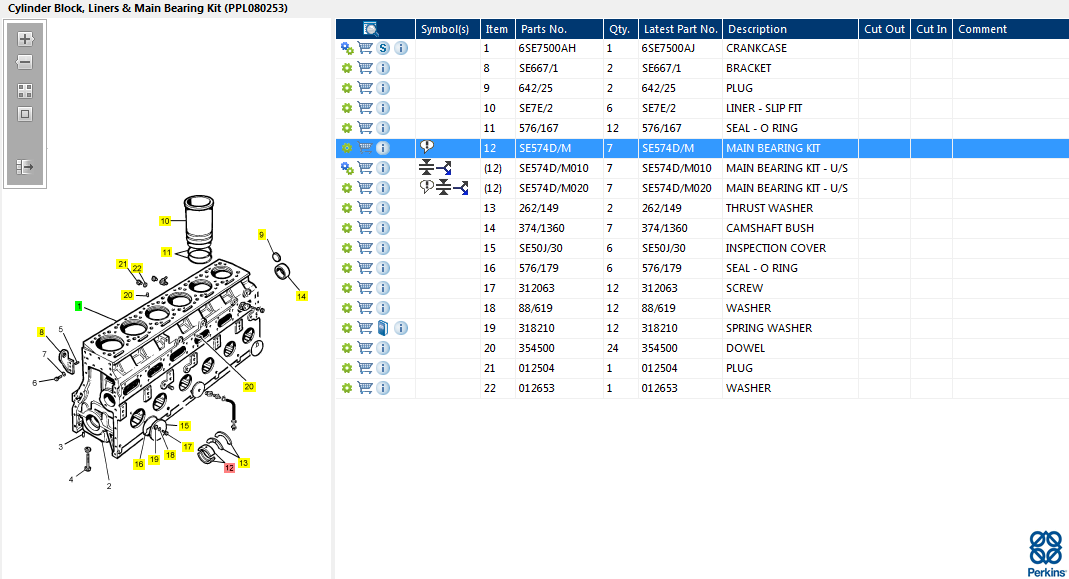The image size is (1069, 579).
Task: Select description SPRING WASHER
Action: coord(769,328)
